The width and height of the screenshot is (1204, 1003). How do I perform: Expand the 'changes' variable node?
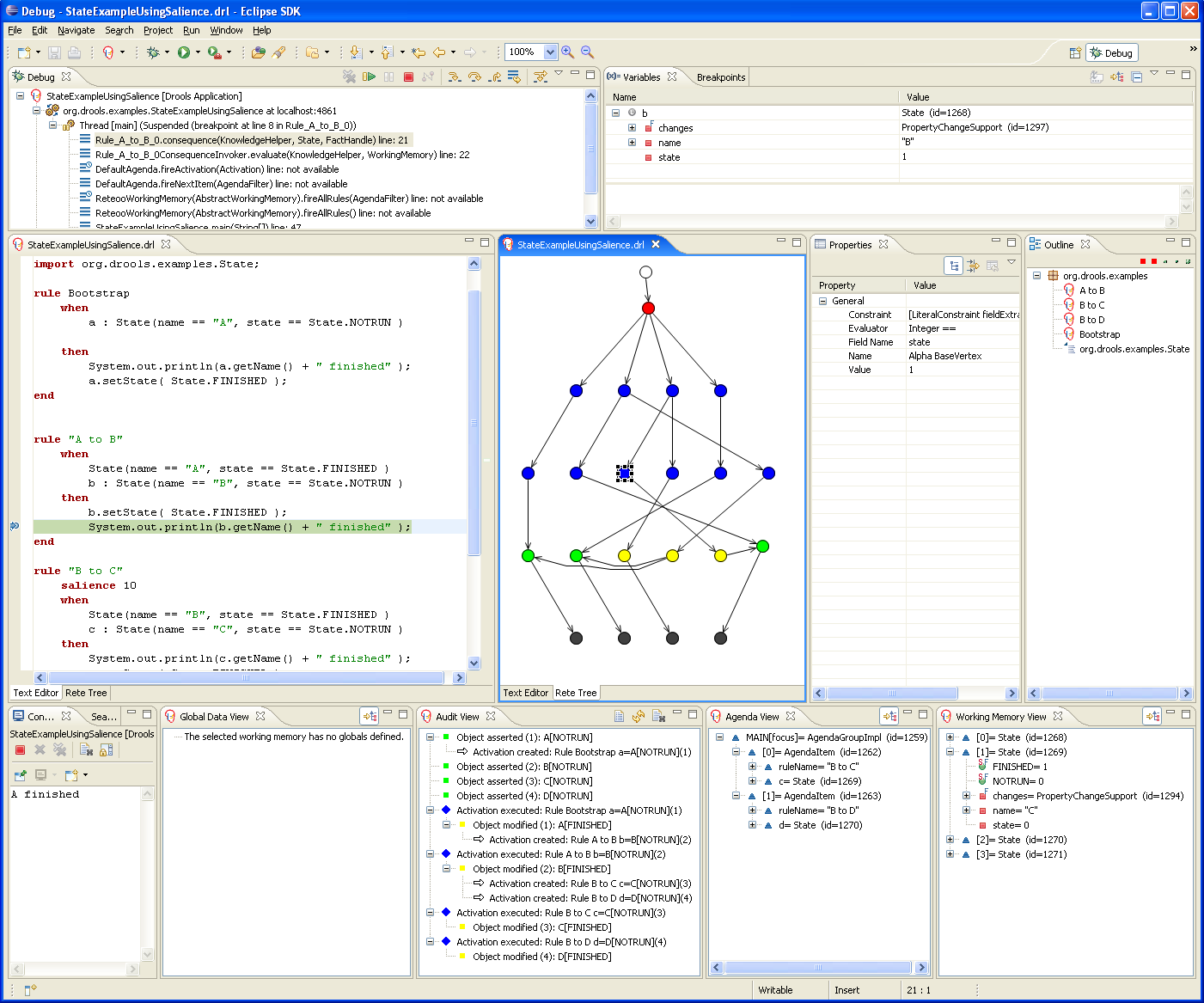(632, 127)
